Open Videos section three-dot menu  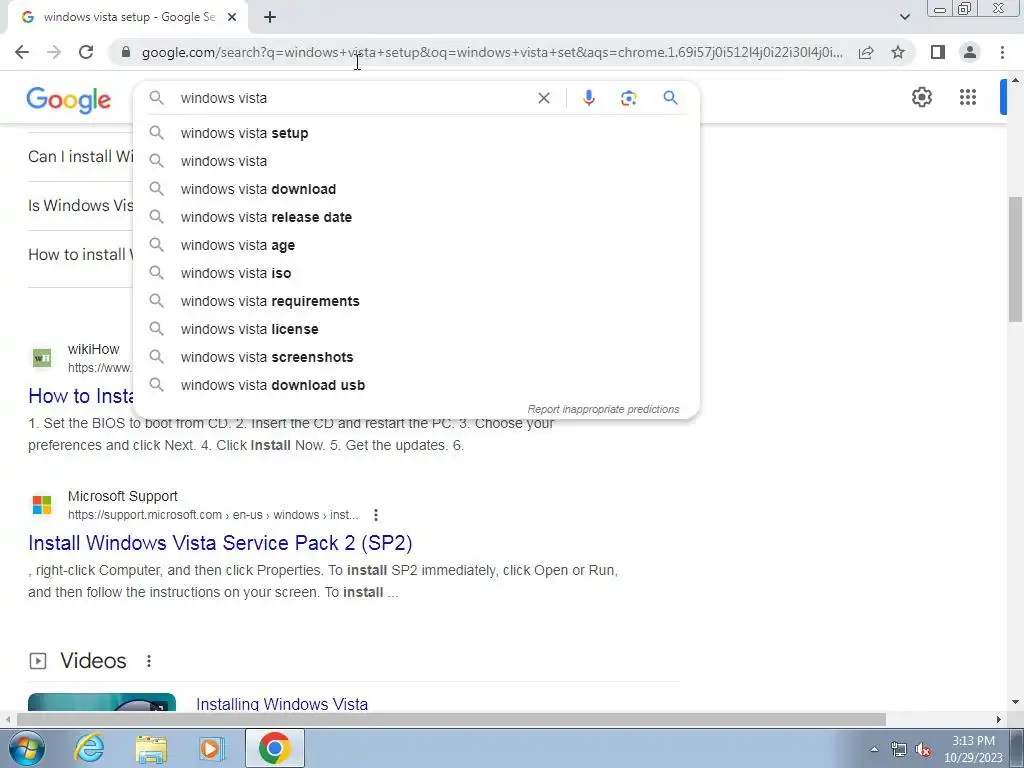coord(149,661)
